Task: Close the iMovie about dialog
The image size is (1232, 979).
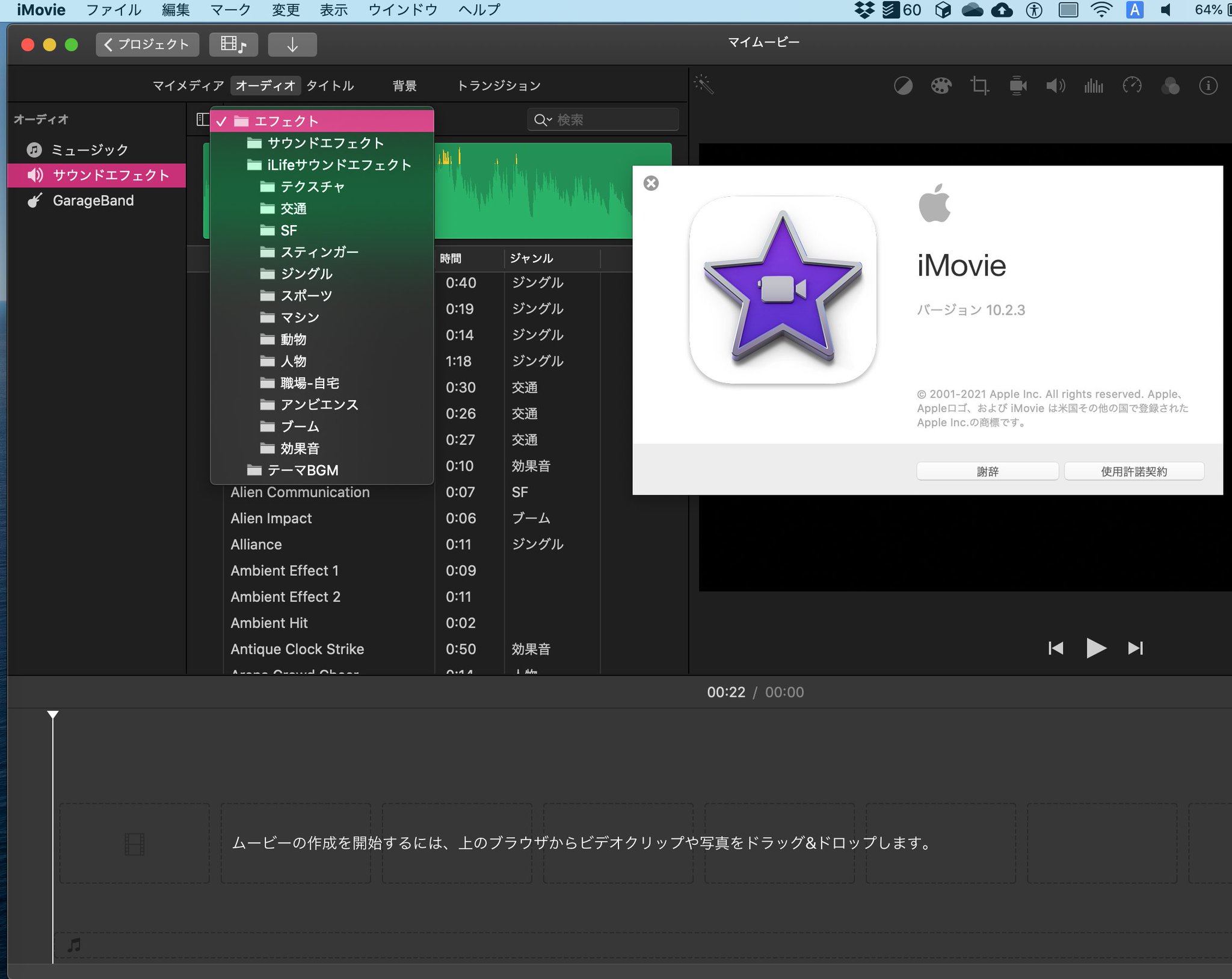Action: tap(651, 184)
